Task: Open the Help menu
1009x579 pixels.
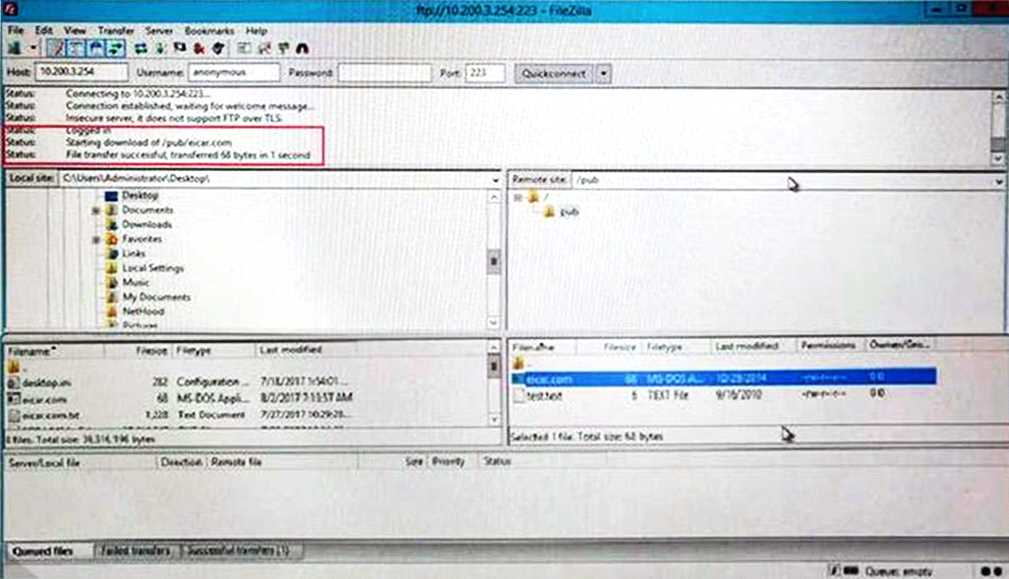Action: click(x=256, y=30)
